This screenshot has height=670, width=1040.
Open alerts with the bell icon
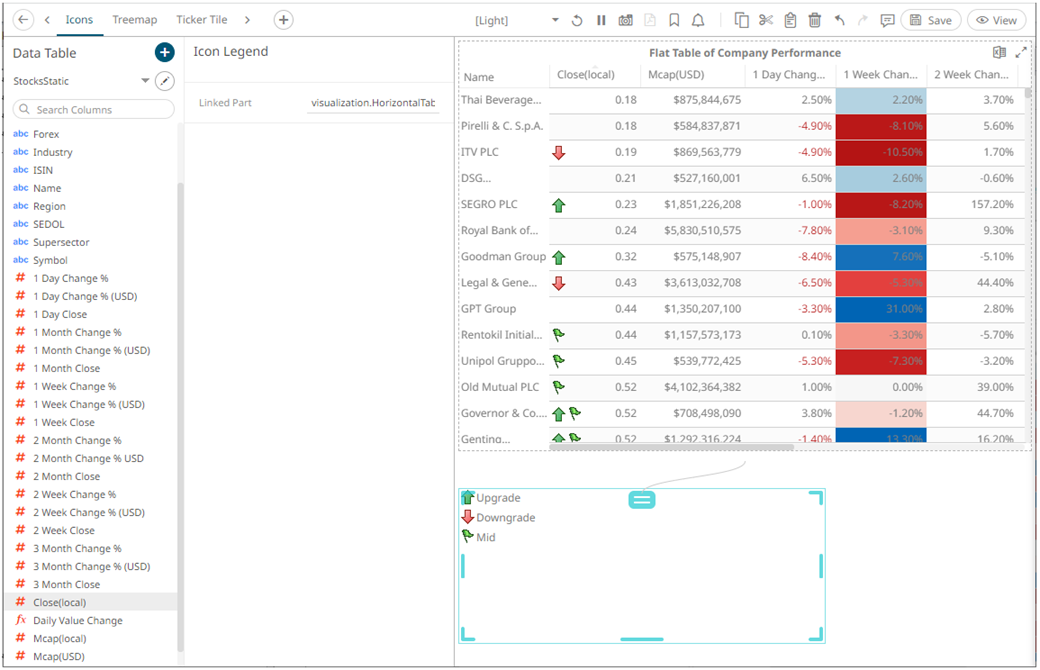coord(698,20)
